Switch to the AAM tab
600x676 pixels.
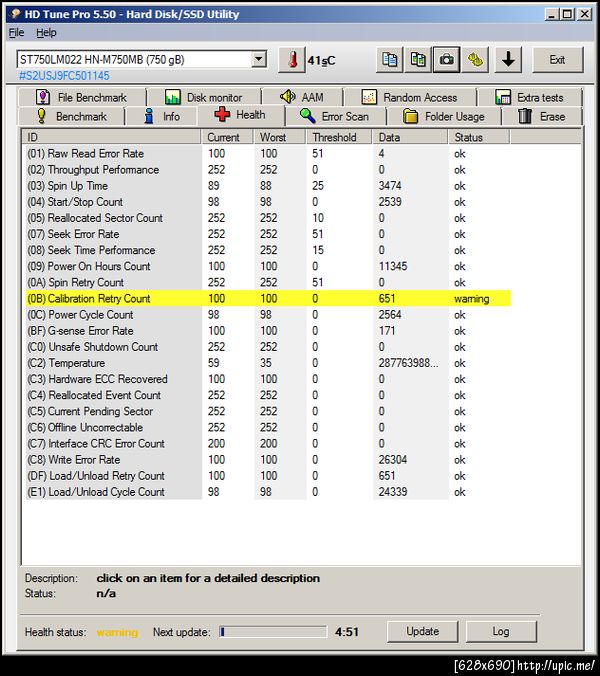tap(302, 97)
